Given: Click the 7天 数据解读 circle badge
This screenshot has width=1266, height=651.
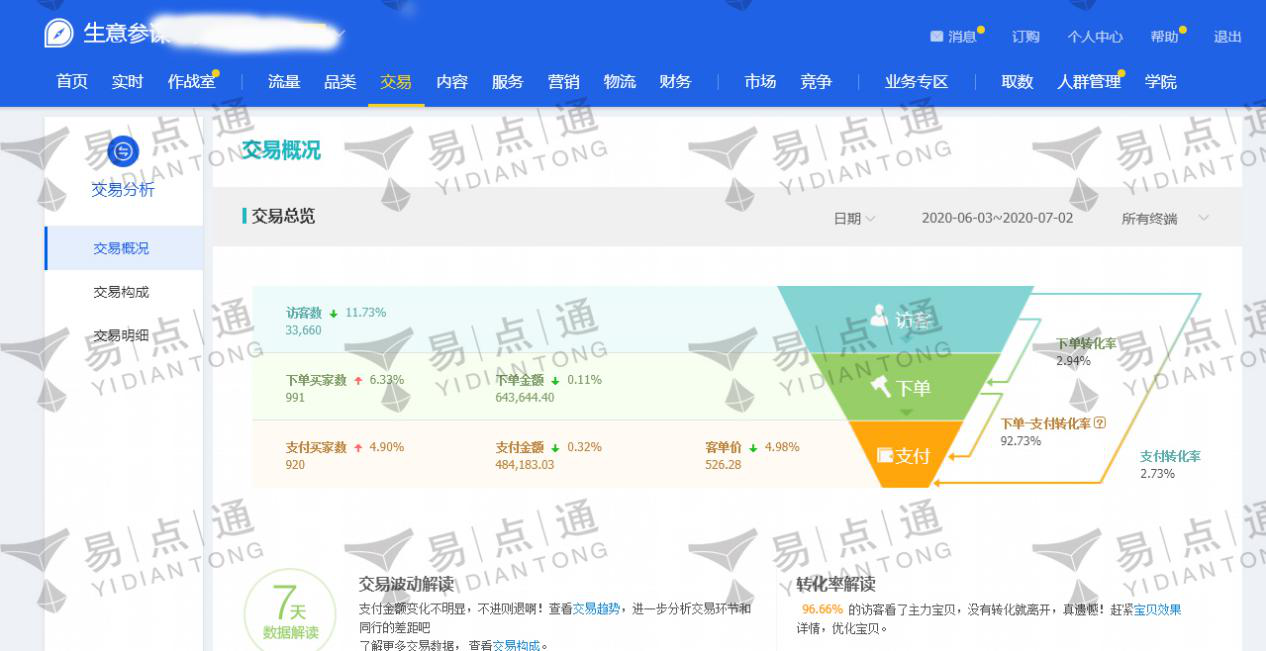Looking at the screenshot, I should pyautogui.click(x=289, y=612).
